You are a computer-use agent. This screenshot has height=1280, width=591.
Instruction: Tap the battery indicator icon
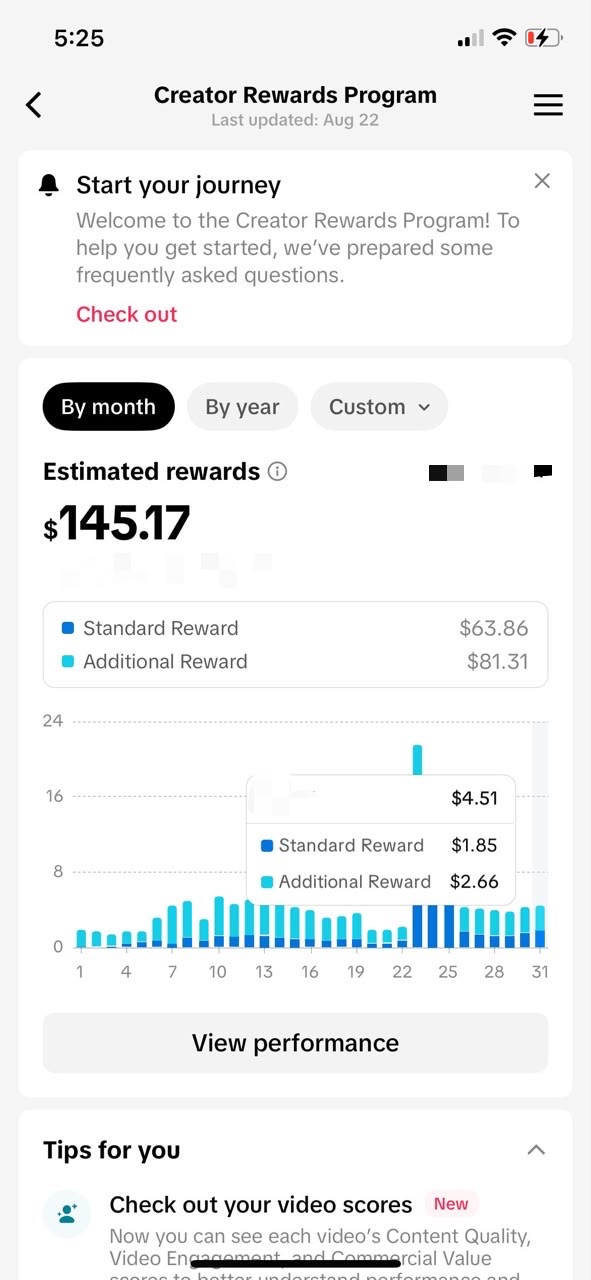coord(544,38)
